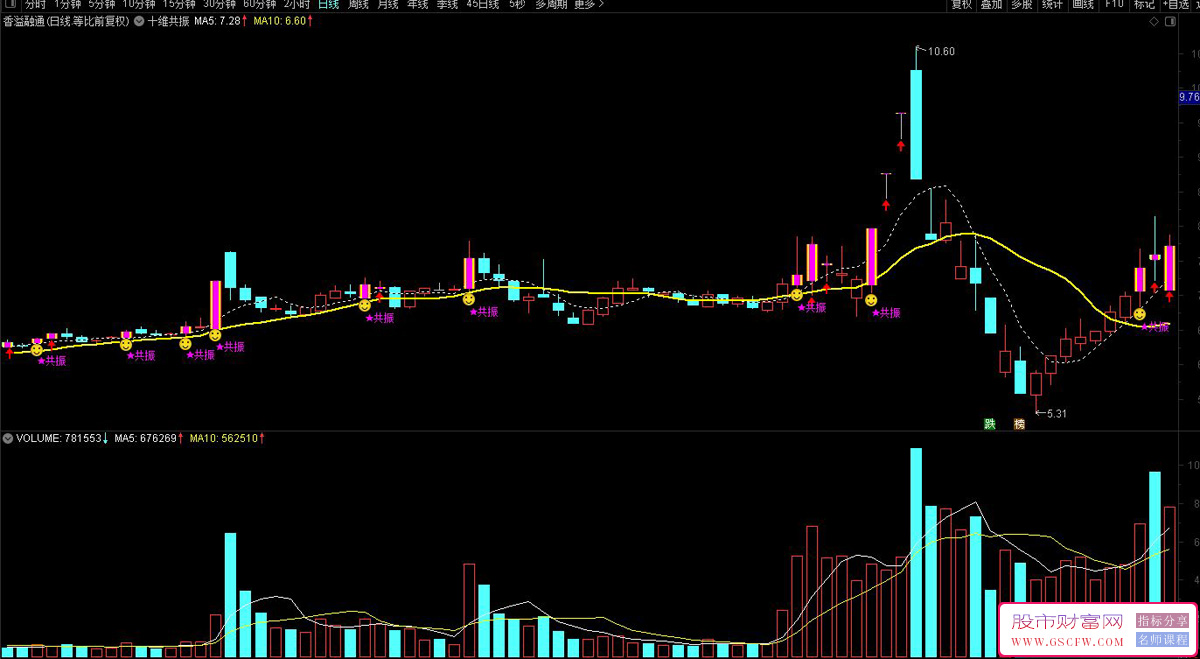This screenshot has width=1200, height=659.
Task: Click the volume MA5: 676269 readout
Action: pyautogui.click(x=146, y=438)
